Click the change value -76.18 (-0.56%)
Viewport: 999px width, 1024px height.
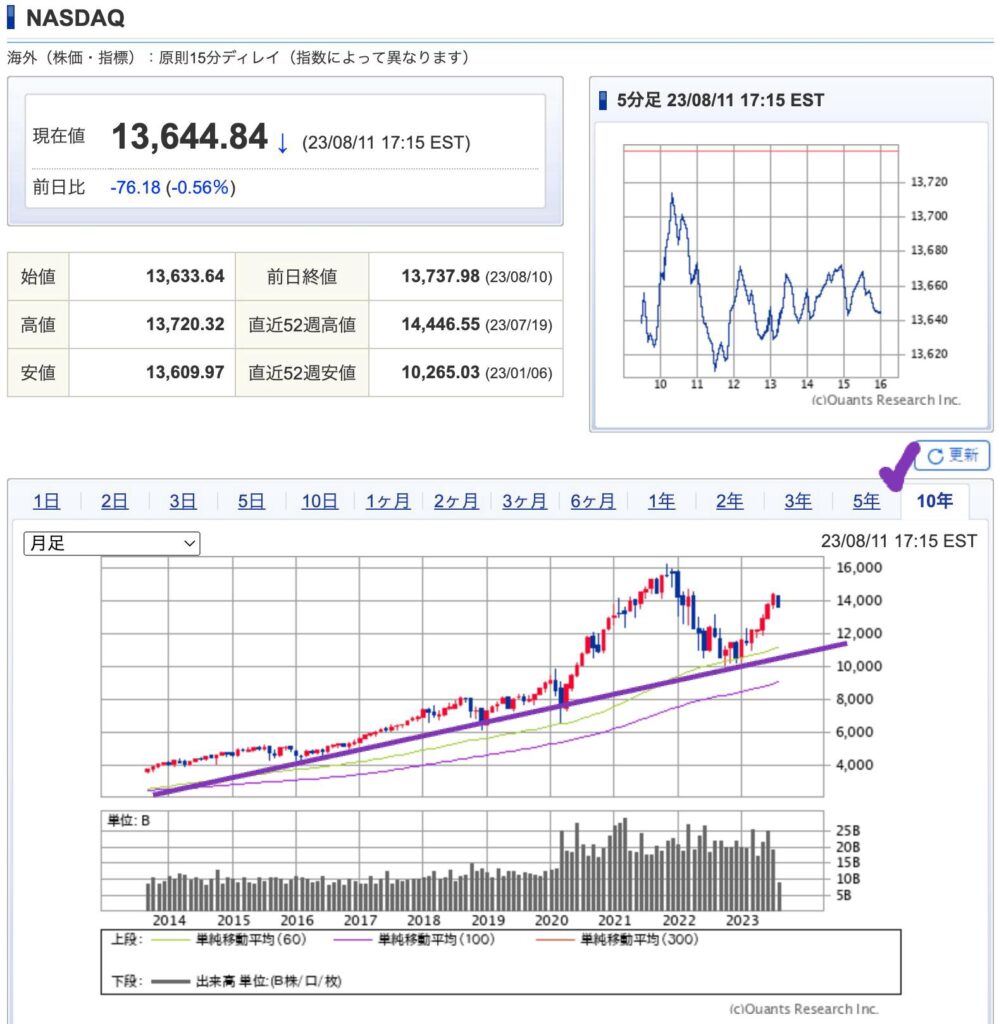click(173, 187)
